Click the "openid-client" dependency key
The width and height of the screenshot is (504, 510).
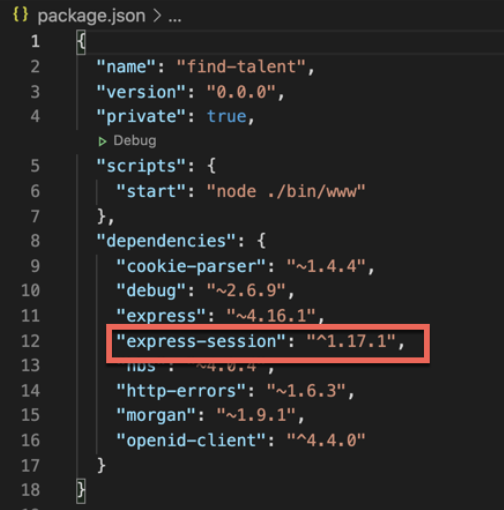pos(191,440)
